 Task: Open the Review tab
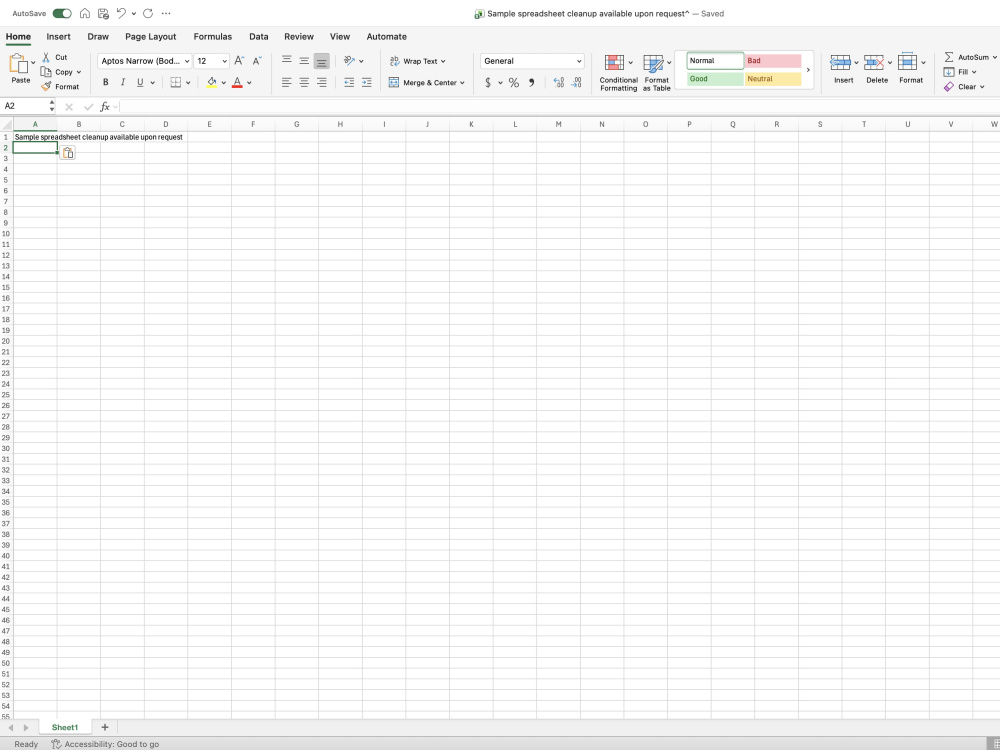tap(298, 36)
